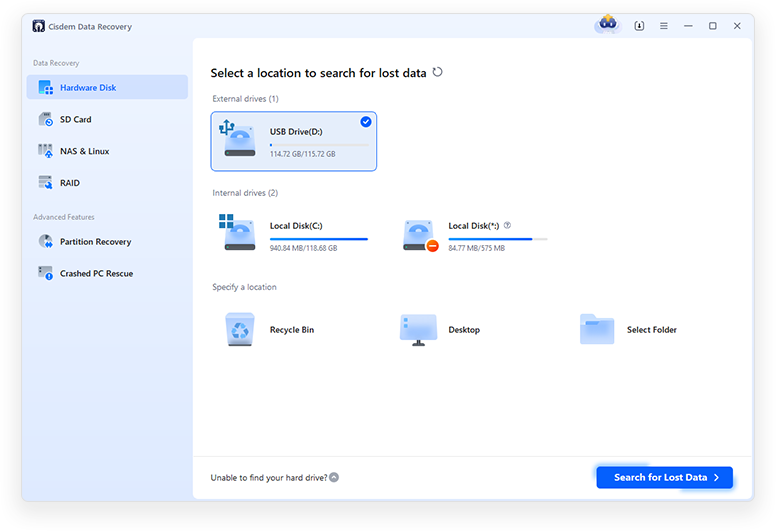
Task: Click the USB Drive(D:) drive icon
Action: (238, 139)
